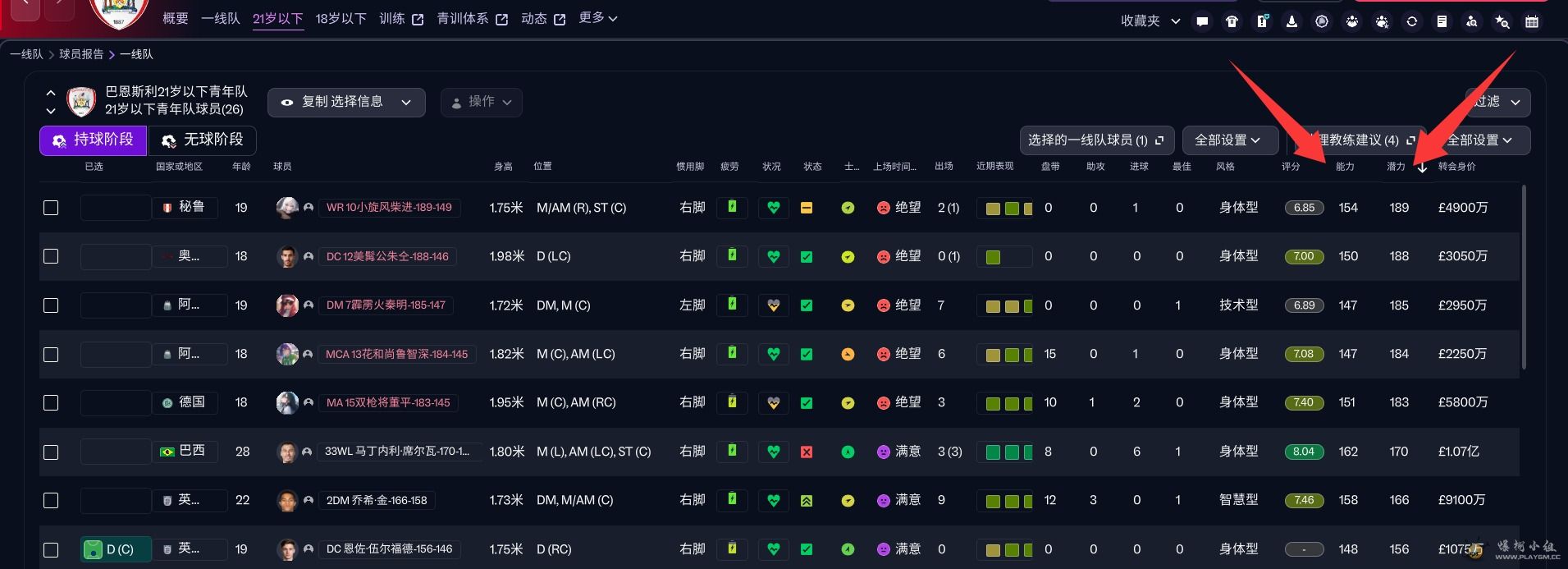Tick the checkbox for 乔希·金 row
This screenshot has height=569, width=1568.
point(51,500)
